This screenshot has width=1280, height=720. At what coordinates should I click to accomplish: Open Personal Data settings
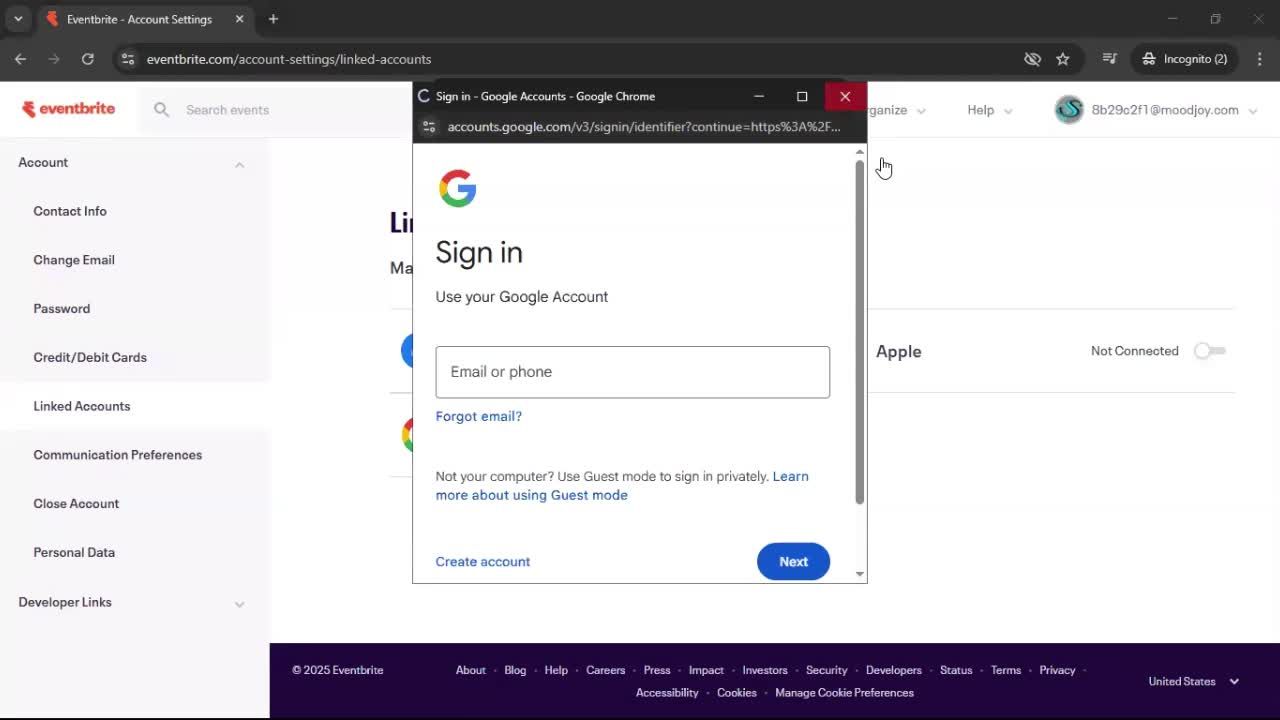[x=74, y=552]
